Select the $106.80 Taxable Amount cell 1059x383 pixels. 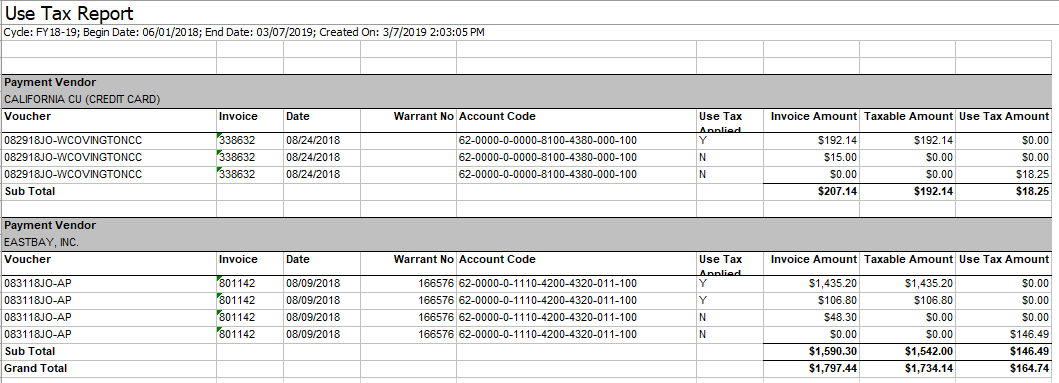(x=907, y=300)
